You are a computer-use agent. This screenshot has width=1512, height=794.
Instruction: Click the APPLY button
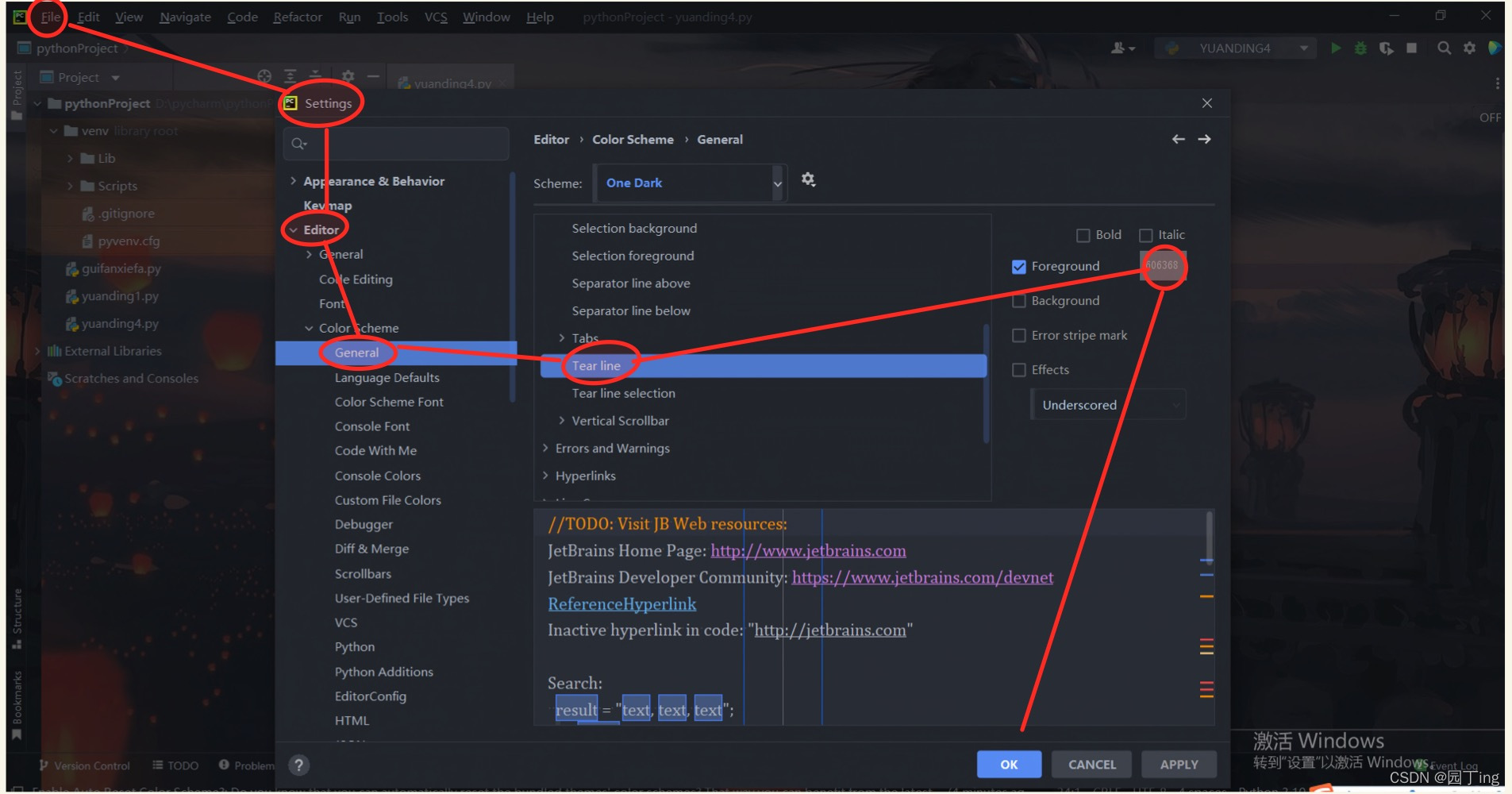(x=1179, y=765)
